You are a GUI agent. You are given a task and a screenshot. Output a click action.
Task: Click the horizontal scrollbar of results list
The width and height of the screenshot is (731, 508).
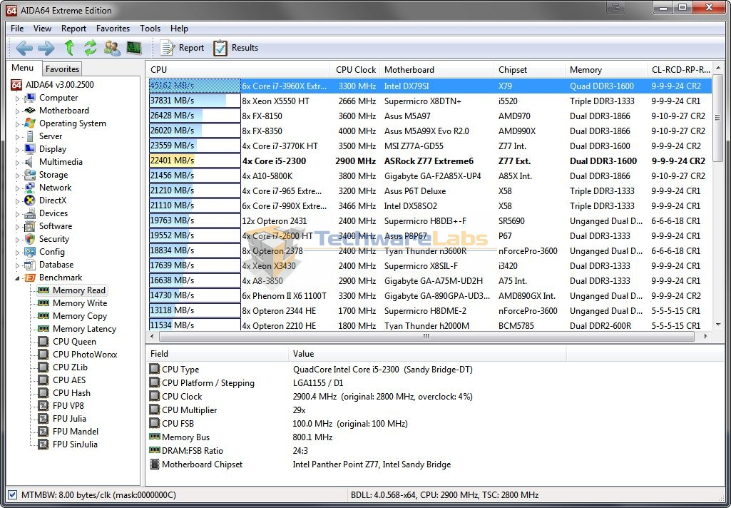point(427,336)
